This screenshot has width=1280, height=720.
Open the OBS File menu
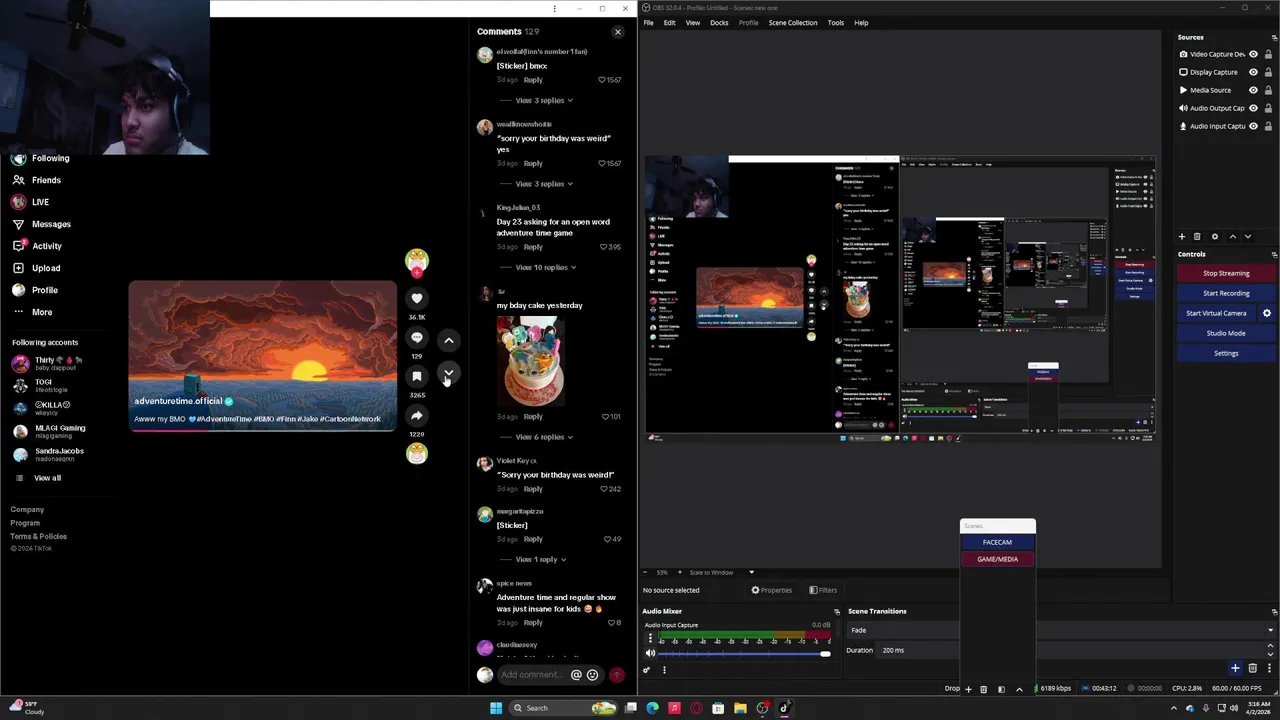pos(649,22)
